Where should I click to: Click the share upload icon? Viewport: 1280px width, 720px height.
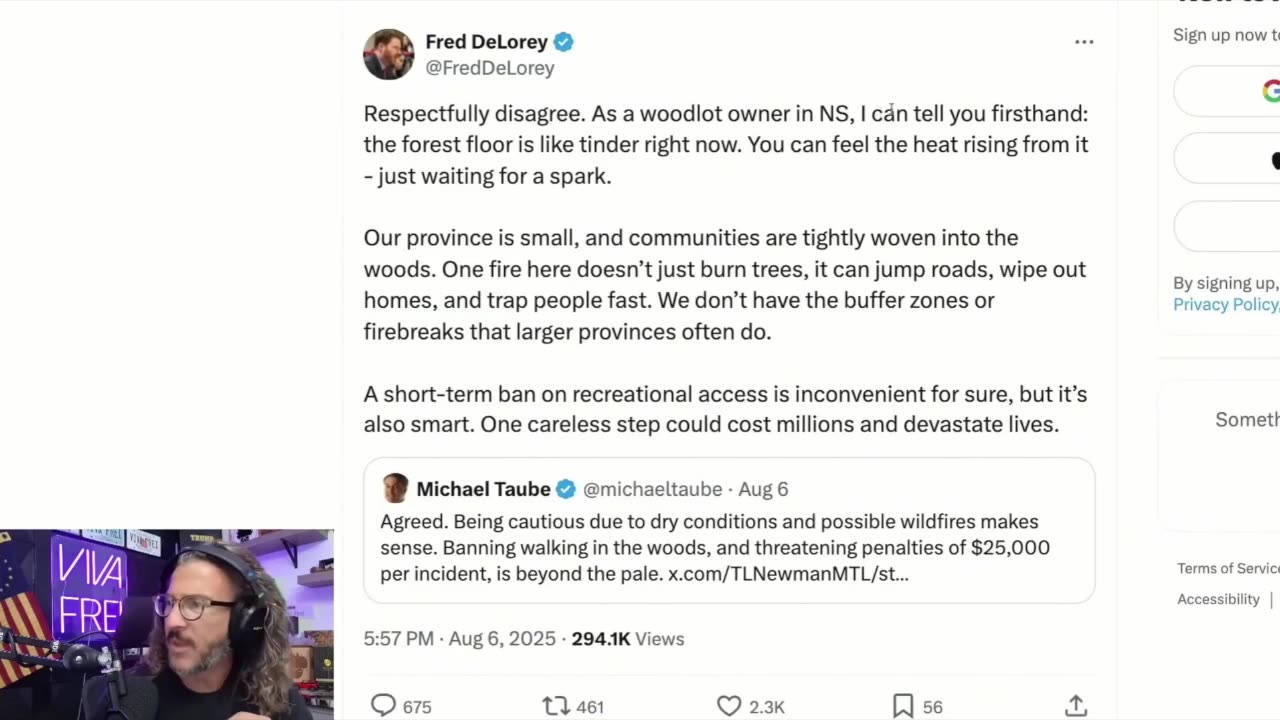1076,706
